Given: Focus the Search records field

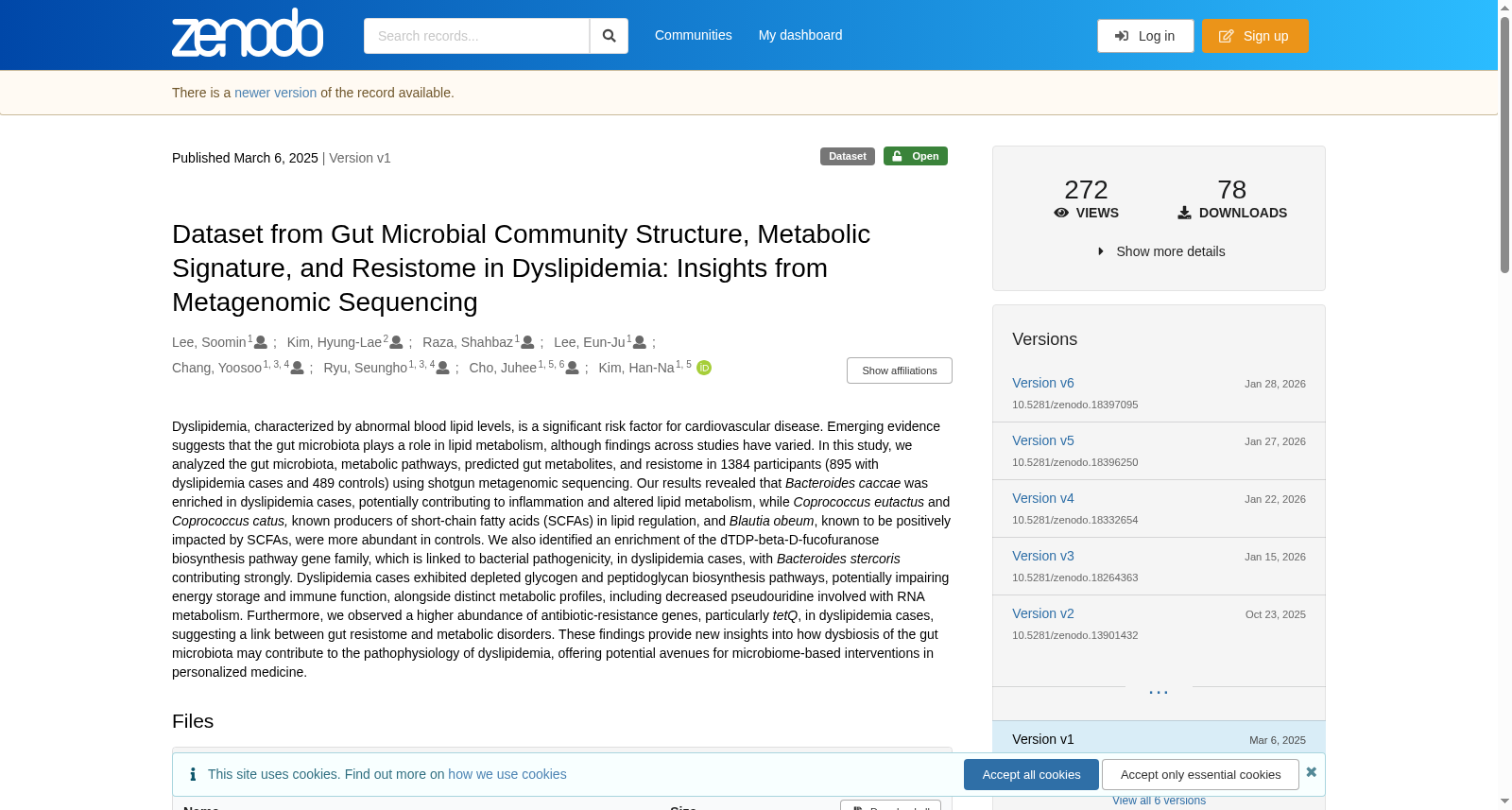Looking at the screenshot, I should pos(476,36).
